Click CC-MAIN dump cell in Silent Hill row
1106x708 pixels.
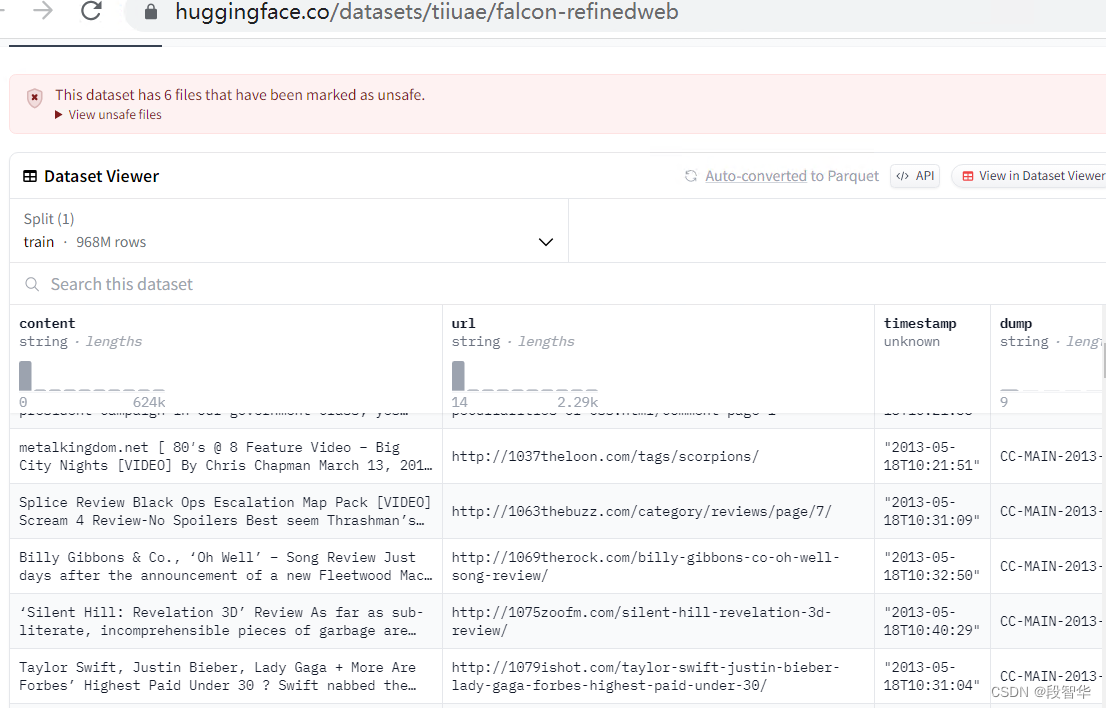click(x=1048, y=621)
